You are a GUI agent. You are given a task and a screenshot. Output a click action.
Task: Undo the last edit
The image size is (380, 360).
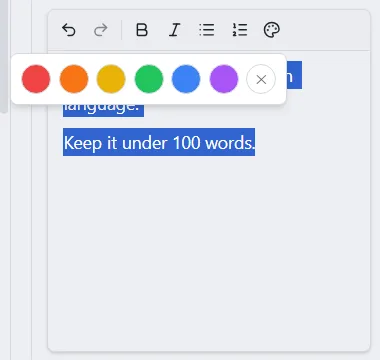(x=69, y=30)
